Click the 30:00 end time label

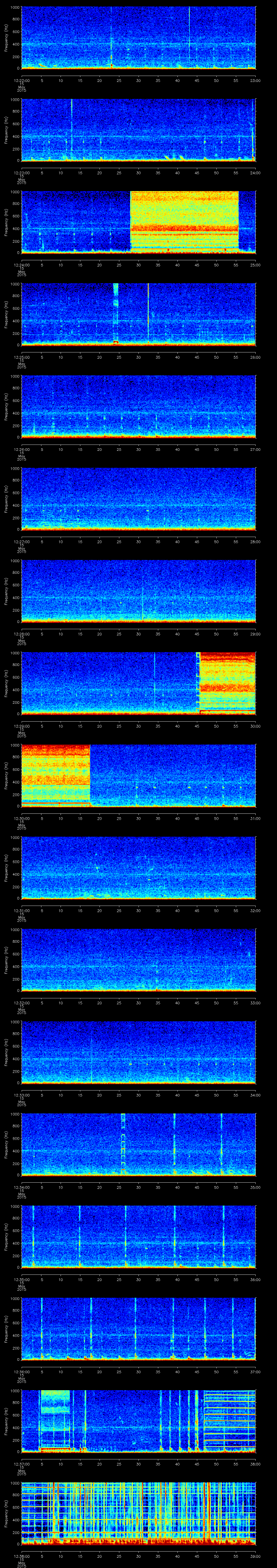point(255,726)
